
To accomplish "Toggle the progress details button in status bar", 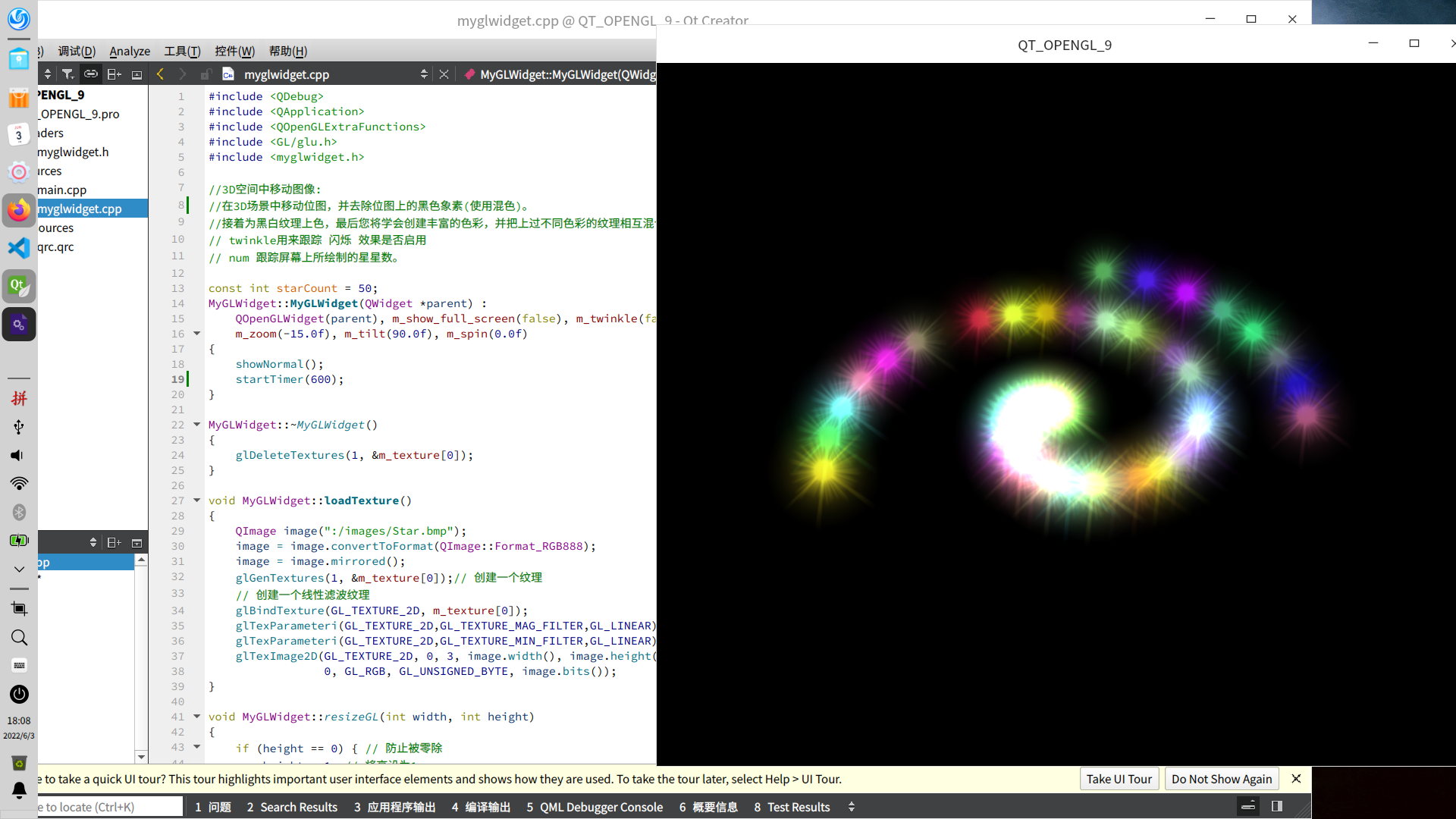I will (1248, 806).
